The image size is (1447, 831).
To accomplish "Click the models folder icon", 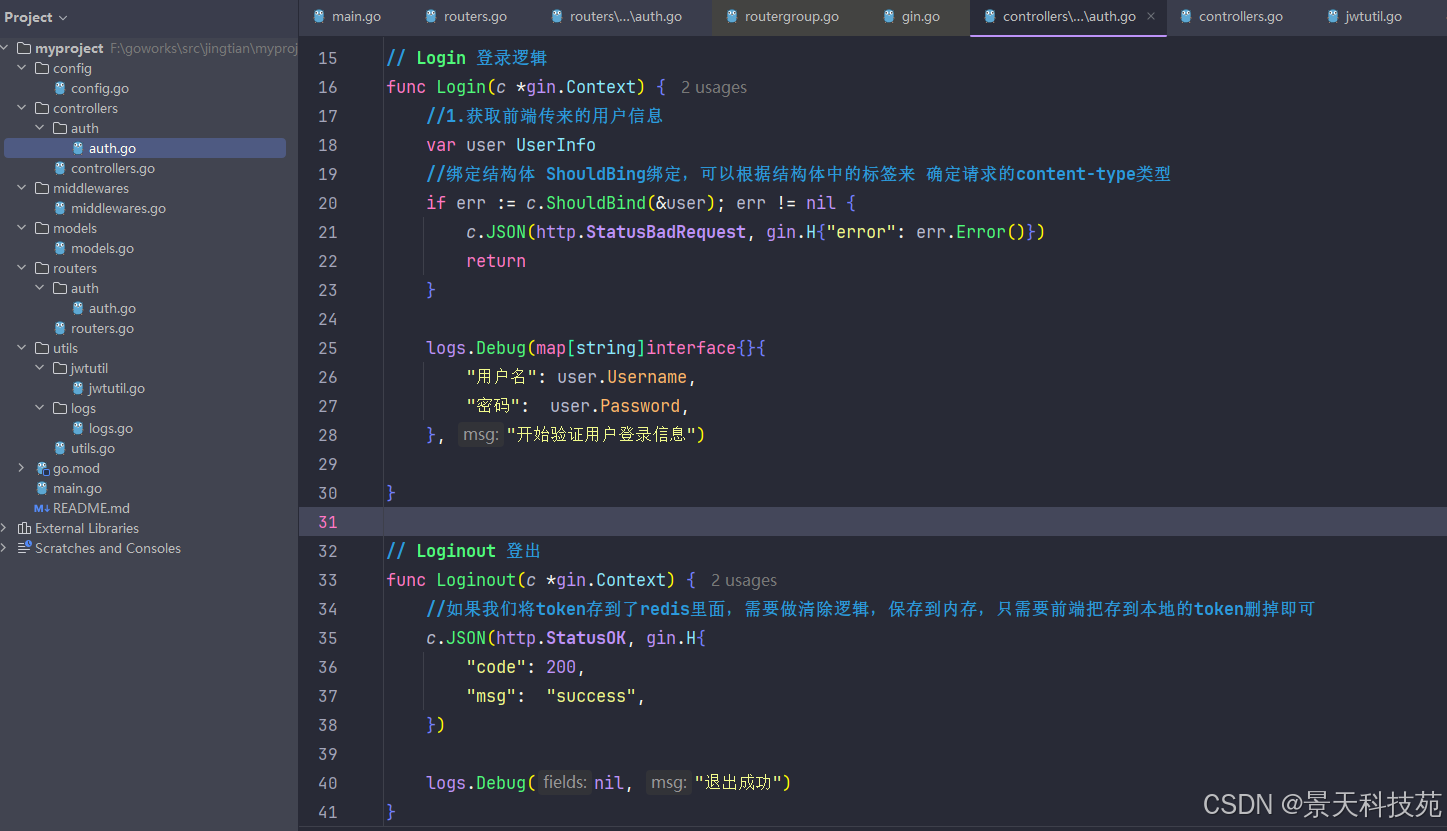I will tap(42, 228).
